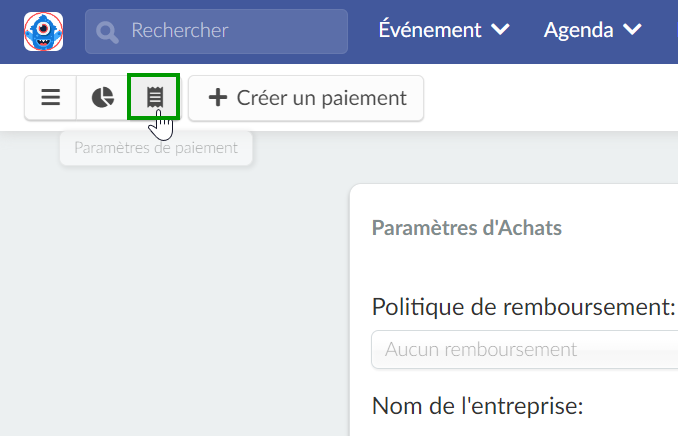Open the Politique de remboursement dropdown
The width and height of the screenshot is (678, 436).
pos(524,349)
